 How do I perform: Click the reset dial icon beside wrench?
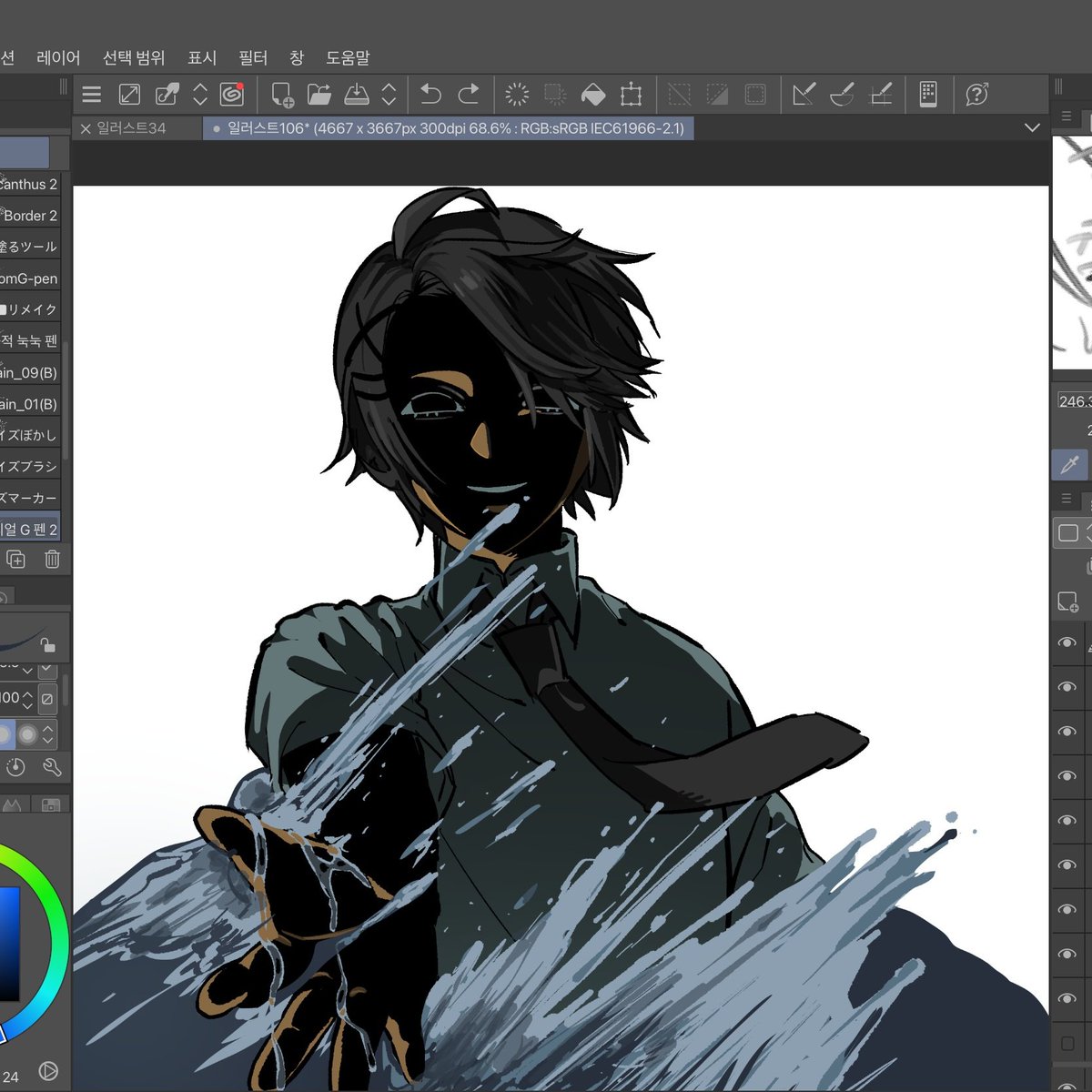pos(15,767)
